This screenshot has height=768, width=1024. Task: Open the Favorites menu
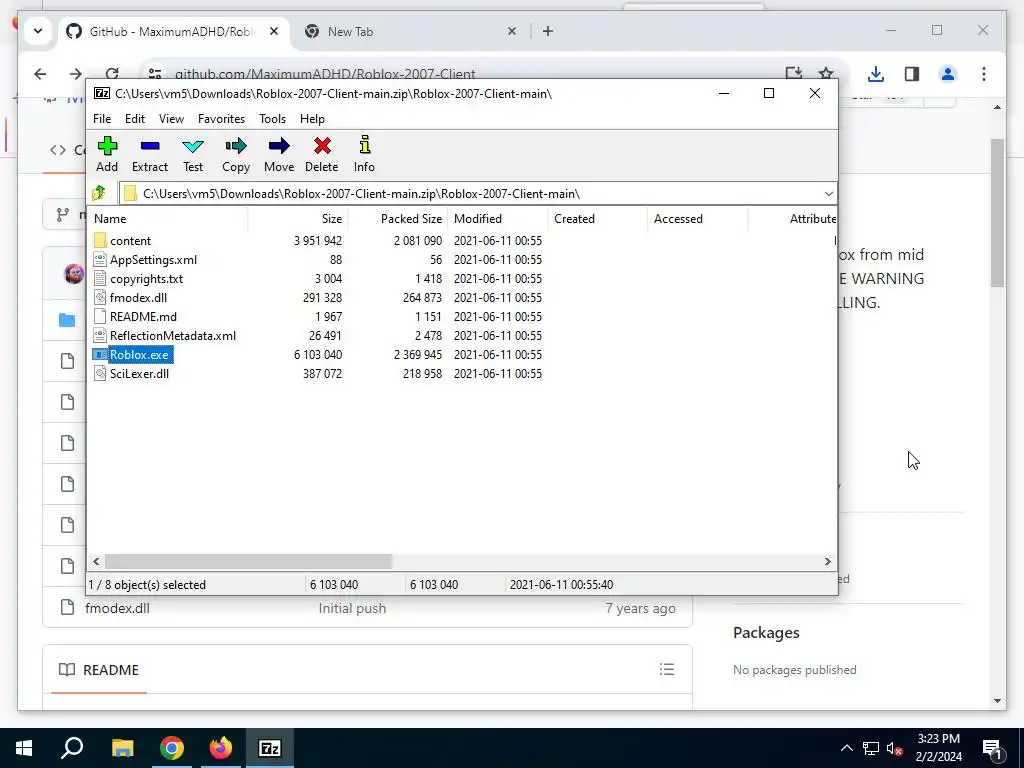point(221,119)
